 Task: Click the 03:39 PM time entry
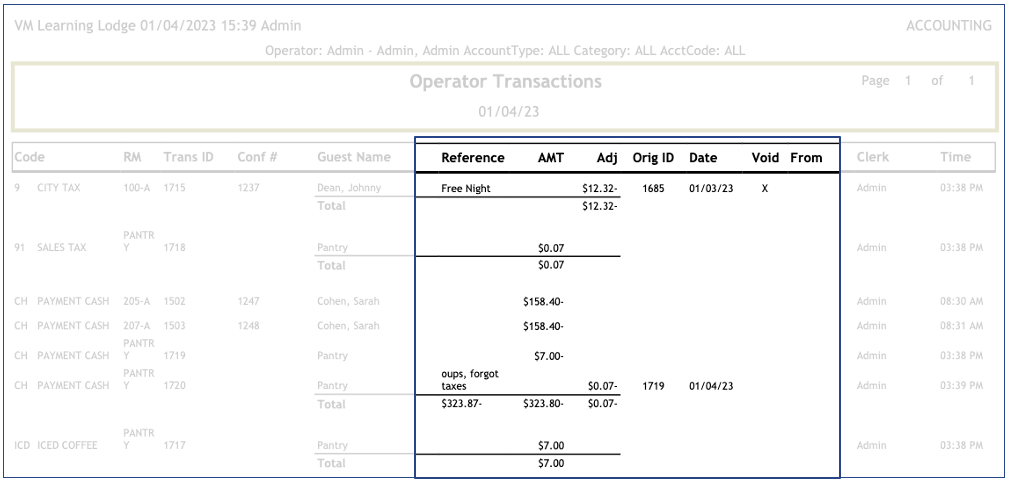[961, 385]
